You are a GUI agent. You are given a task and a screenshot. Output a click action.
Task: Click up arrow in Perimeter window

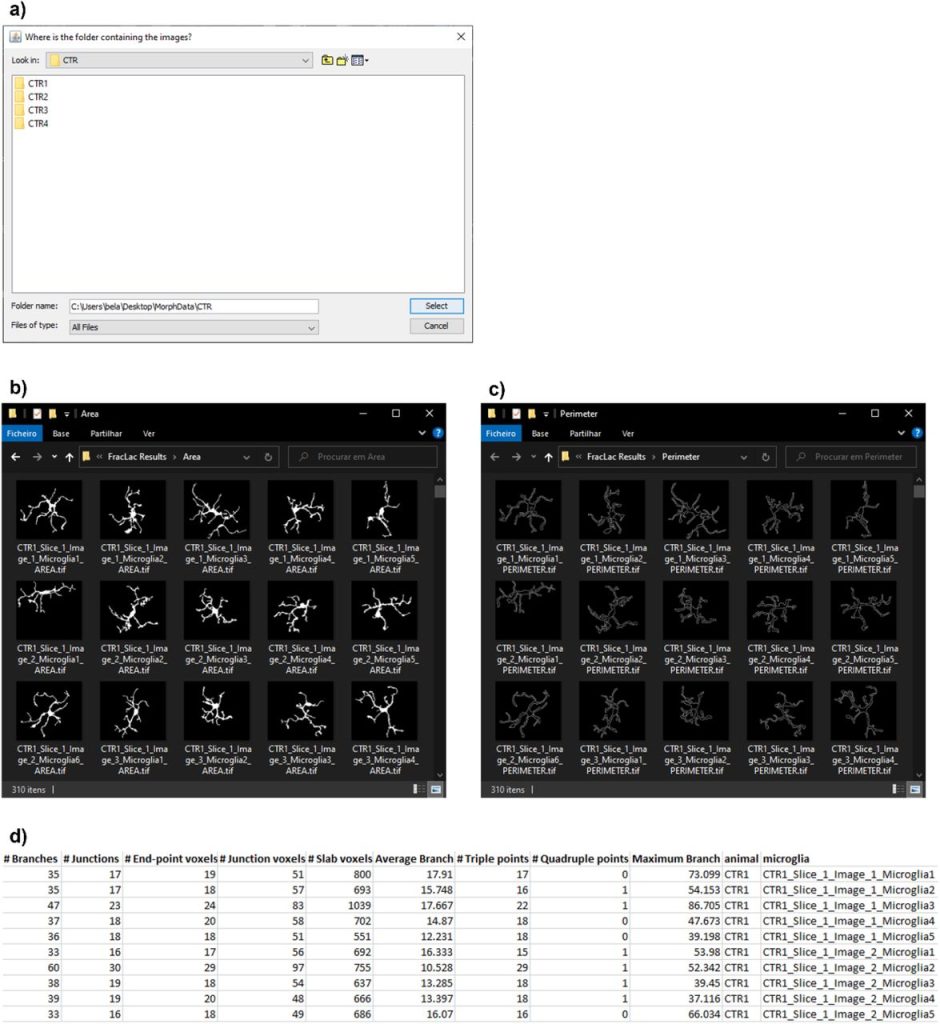(x=548, y=457)
